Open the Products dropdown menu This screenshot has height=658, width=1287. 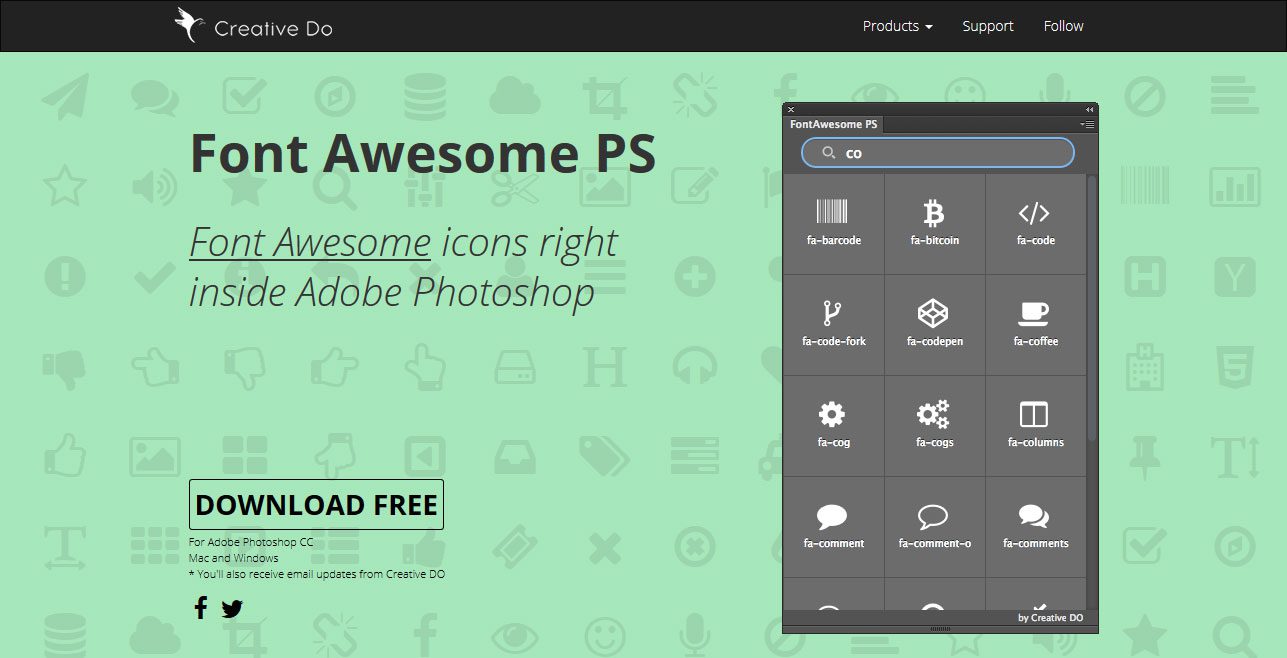[x=895, y=26]
